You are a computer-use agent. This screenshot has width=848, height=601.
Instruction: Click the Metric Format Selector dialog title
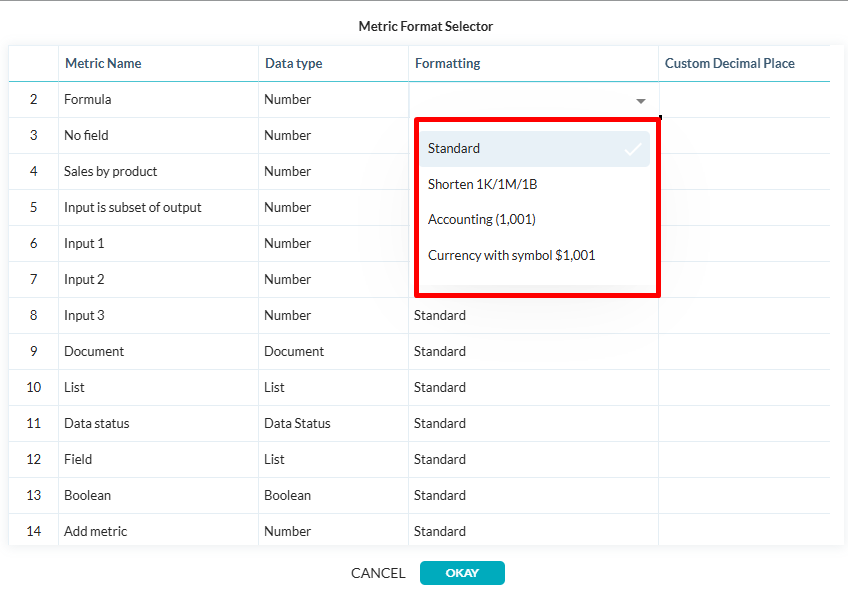tap(426, 27)
